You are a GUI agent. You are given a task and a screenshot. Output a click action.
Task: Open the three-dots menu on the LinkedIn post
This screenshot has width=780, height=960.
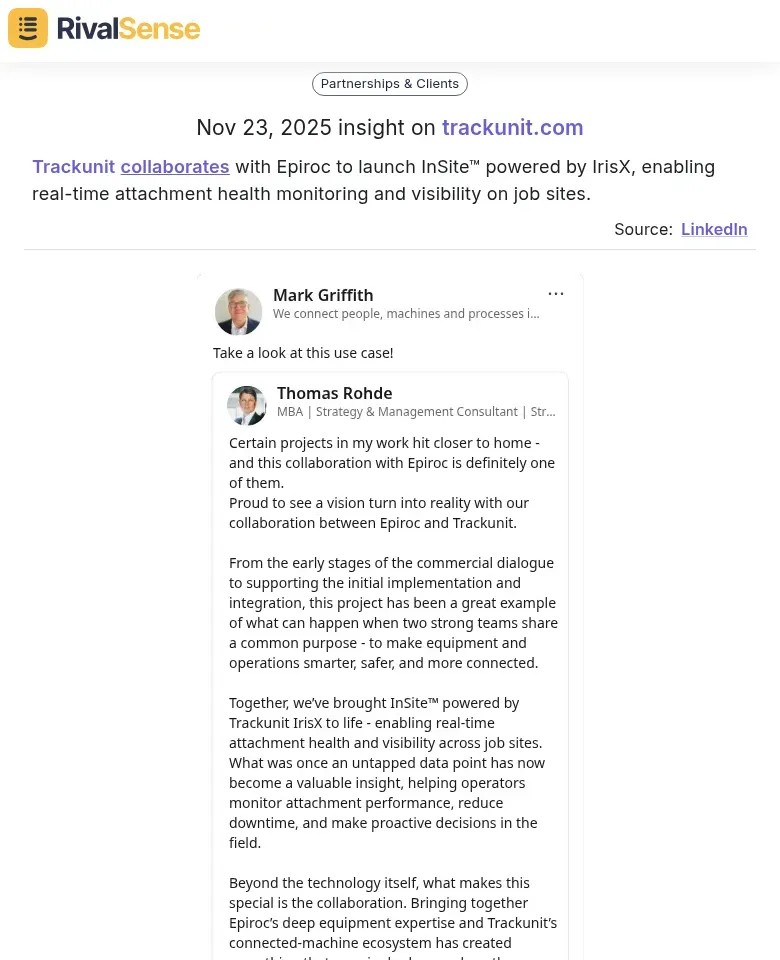[x=556, y=293]
